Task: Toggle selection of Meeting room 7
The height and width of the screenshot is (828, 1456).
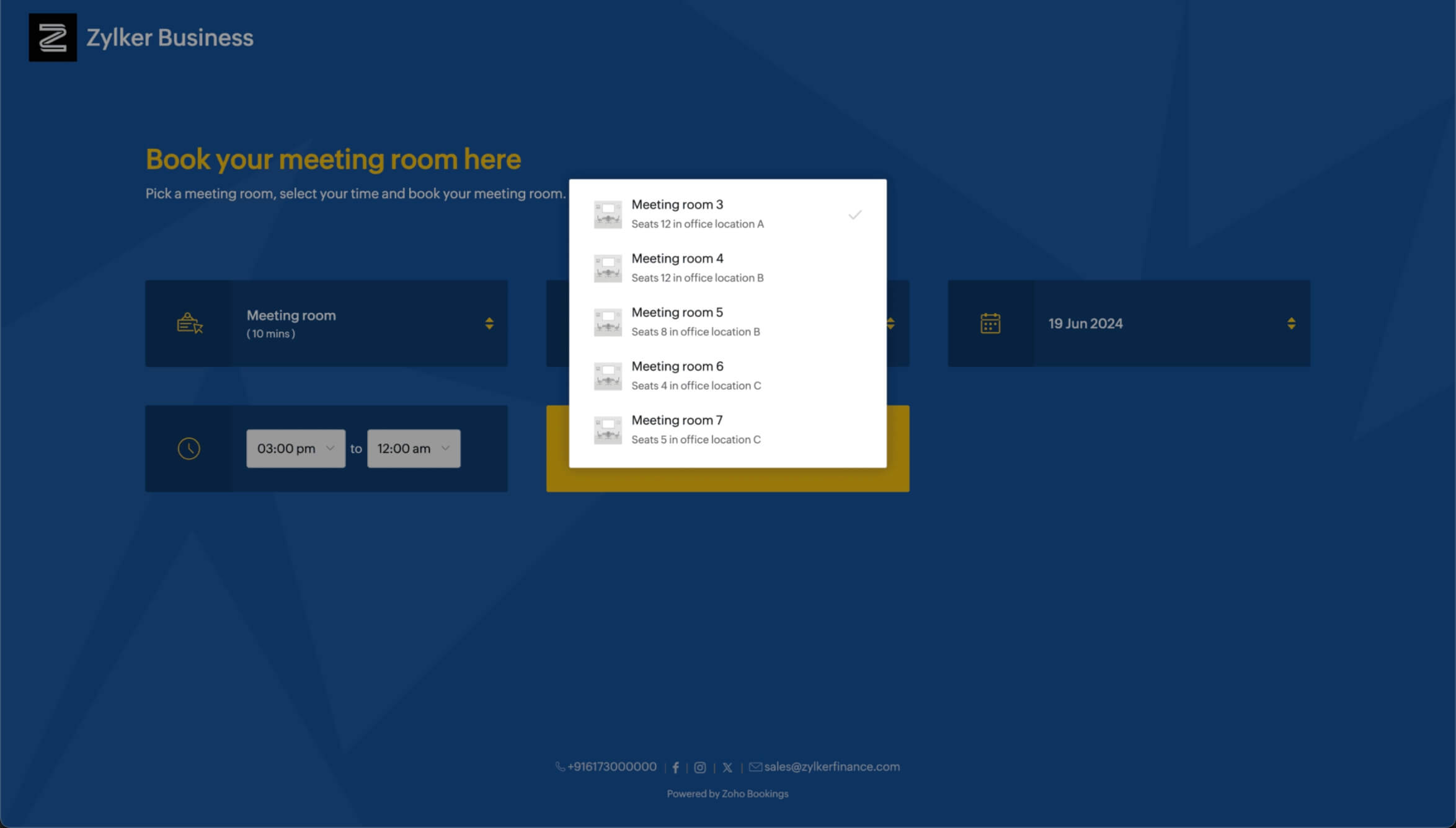Action: pyautogui.click(x=728, y=429)
